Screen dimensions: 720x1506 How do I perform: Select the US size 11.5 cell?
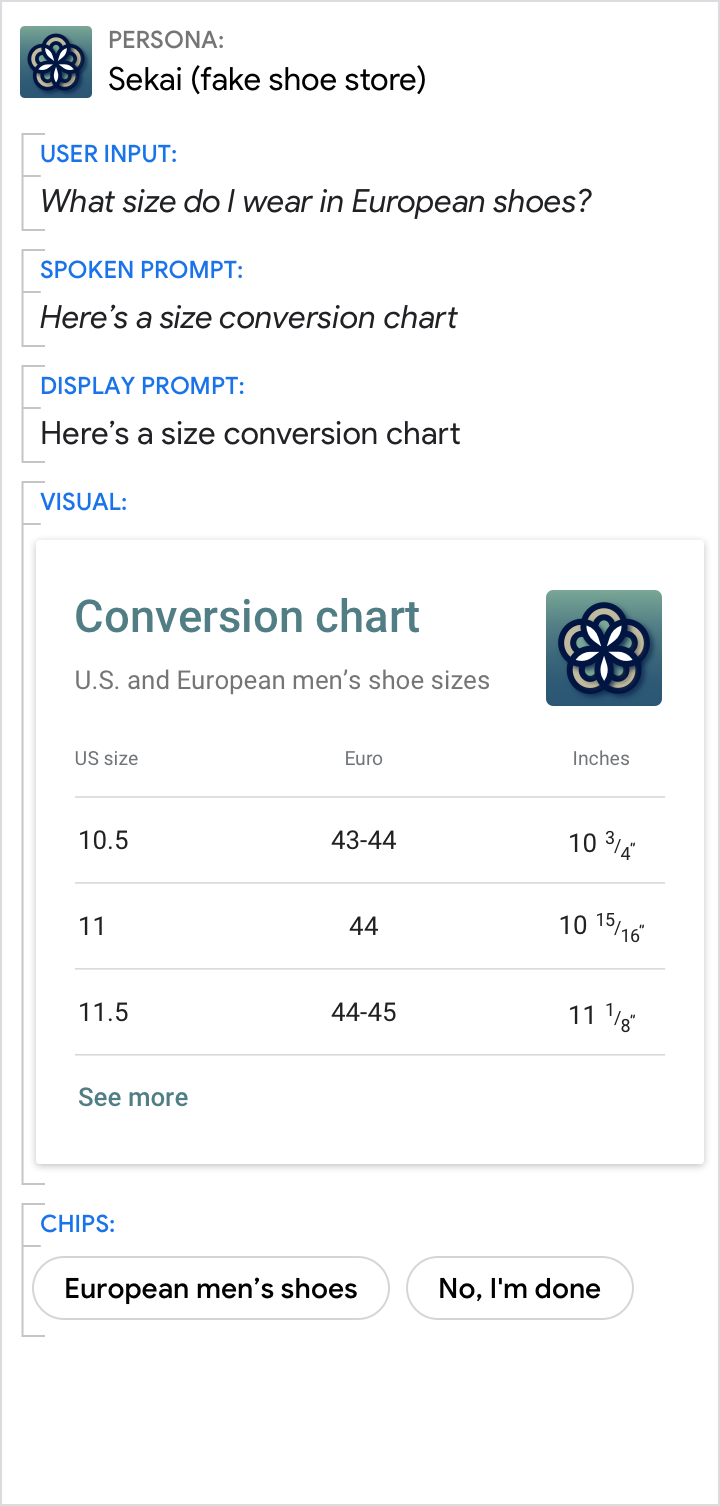103,1012
